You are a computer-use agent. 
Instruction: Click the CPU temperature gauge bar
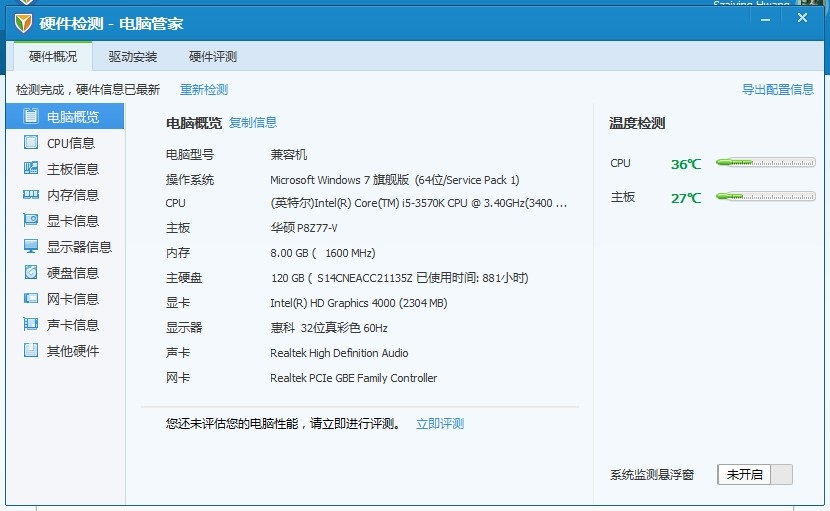tap(765, 163)
